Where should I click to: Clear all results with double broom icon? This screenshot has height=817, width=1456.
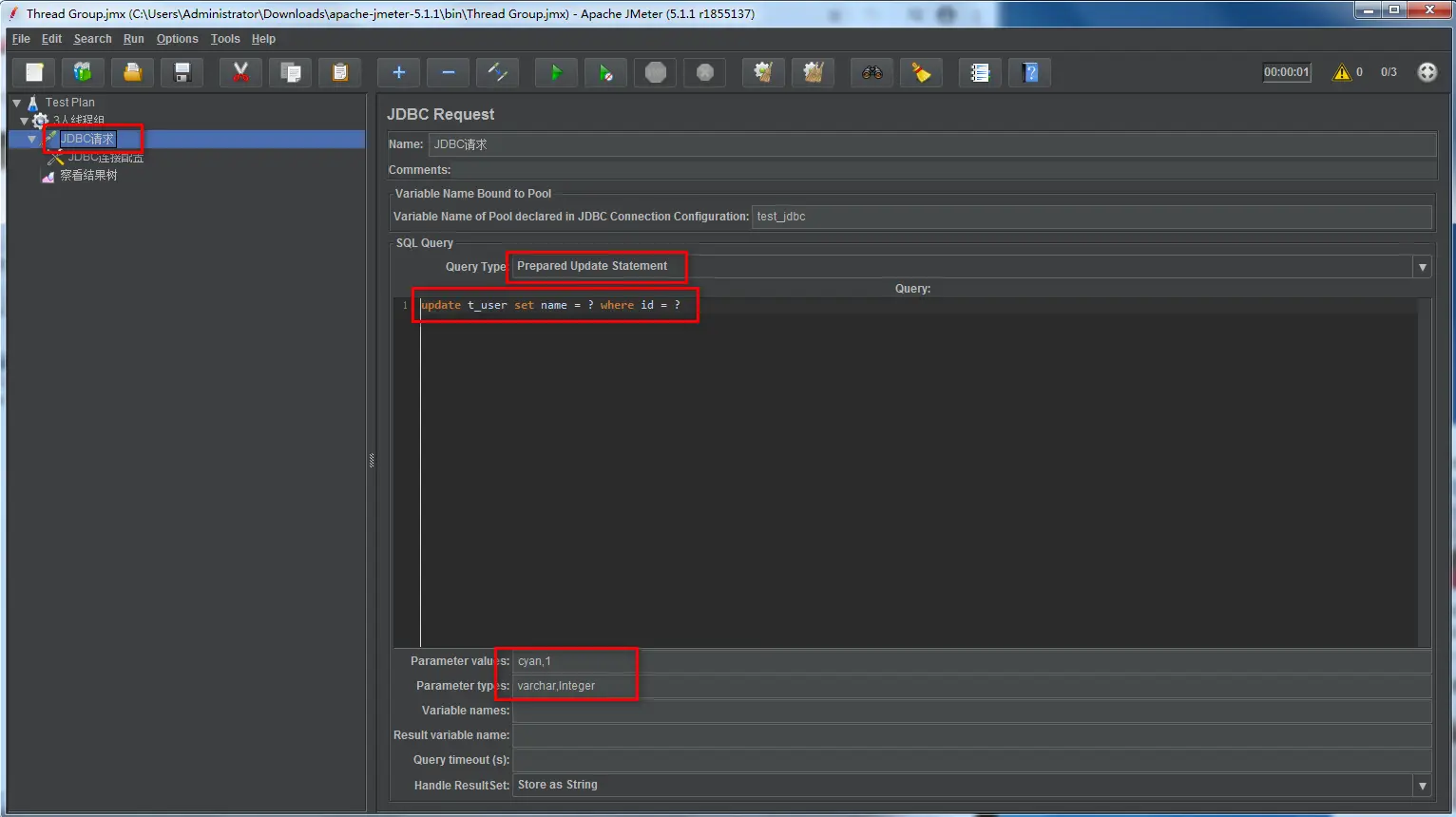[x=814, y=72]
